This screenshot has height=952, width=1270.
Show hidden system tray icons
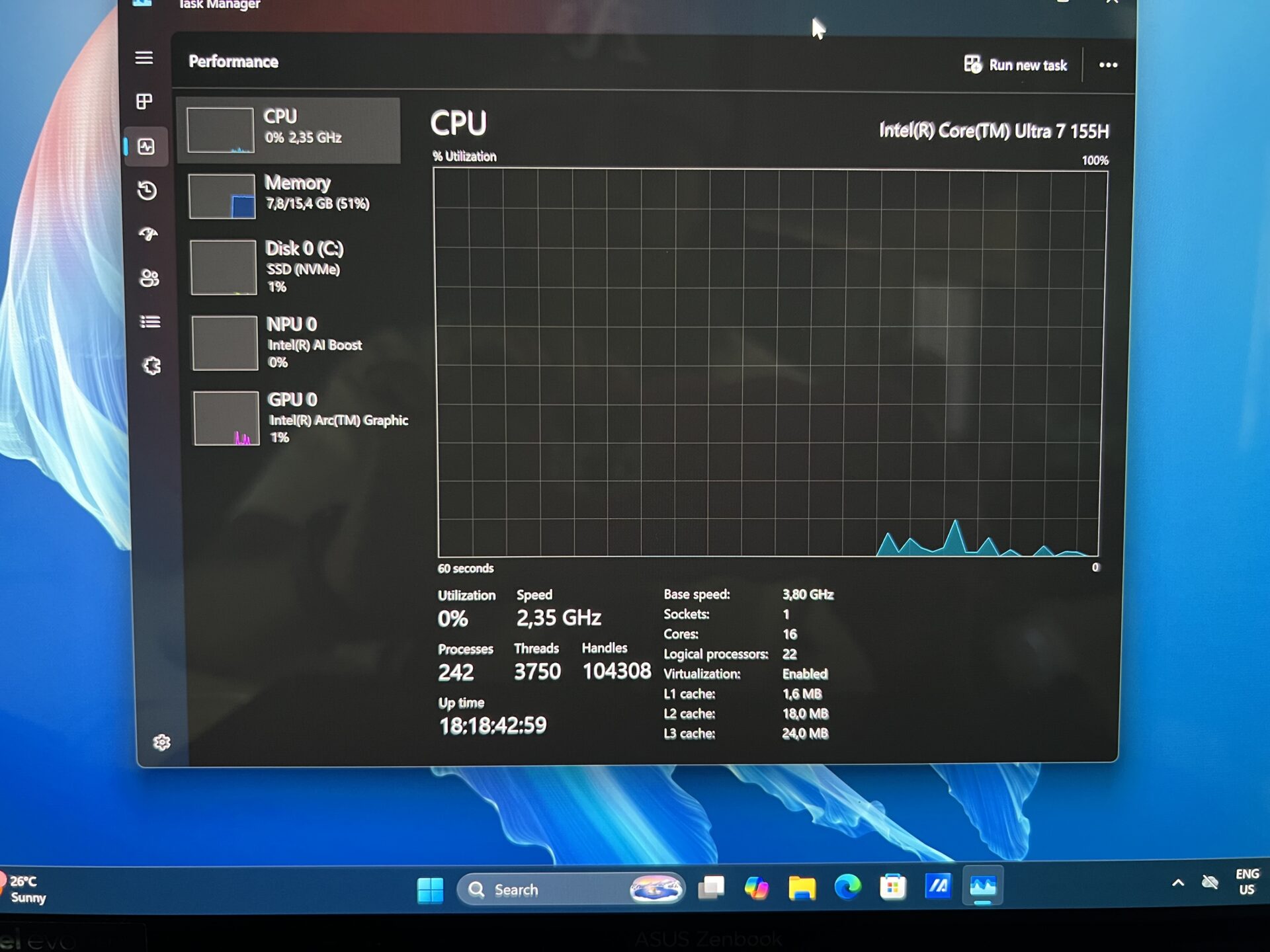[x=1178, y=883]
